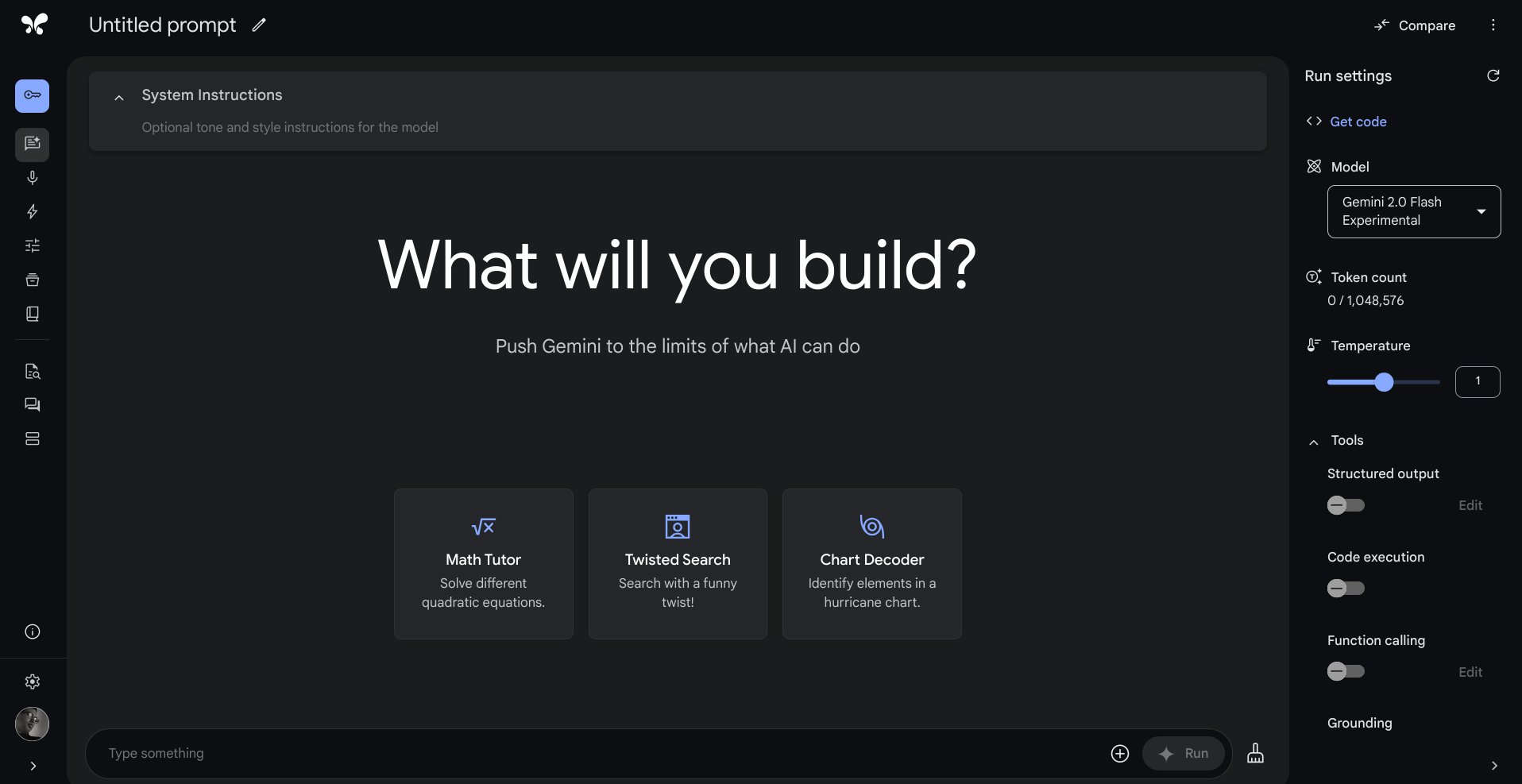Screen dimensions: 1522x784
Task: Open the tune sliders icon in sidebar
Action: pos(33,245)
